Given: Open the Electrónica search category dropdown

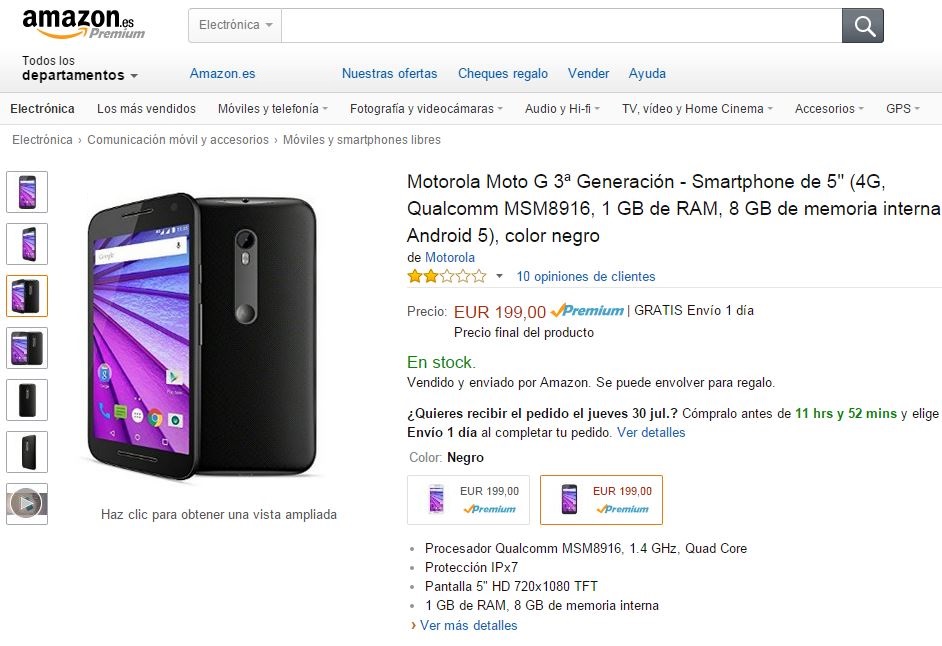Looking at the screenshot, I should (235, 25).
